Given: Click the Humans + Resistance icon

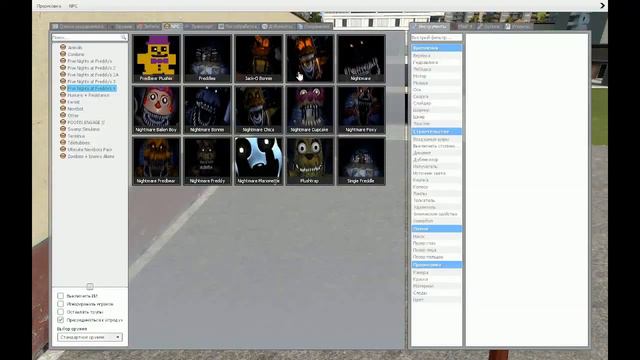Looking at the screenshot, I should [63, 95].
